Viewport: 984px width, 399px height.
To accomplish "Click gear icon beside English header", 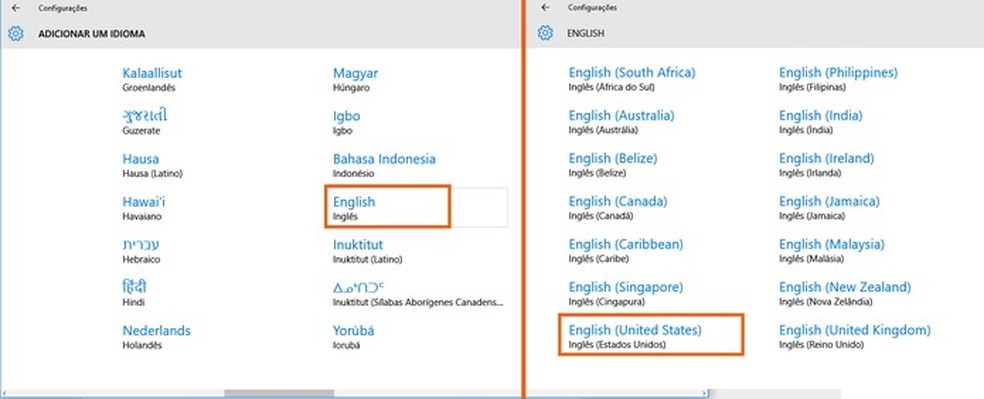I will [x=545, y=33].
